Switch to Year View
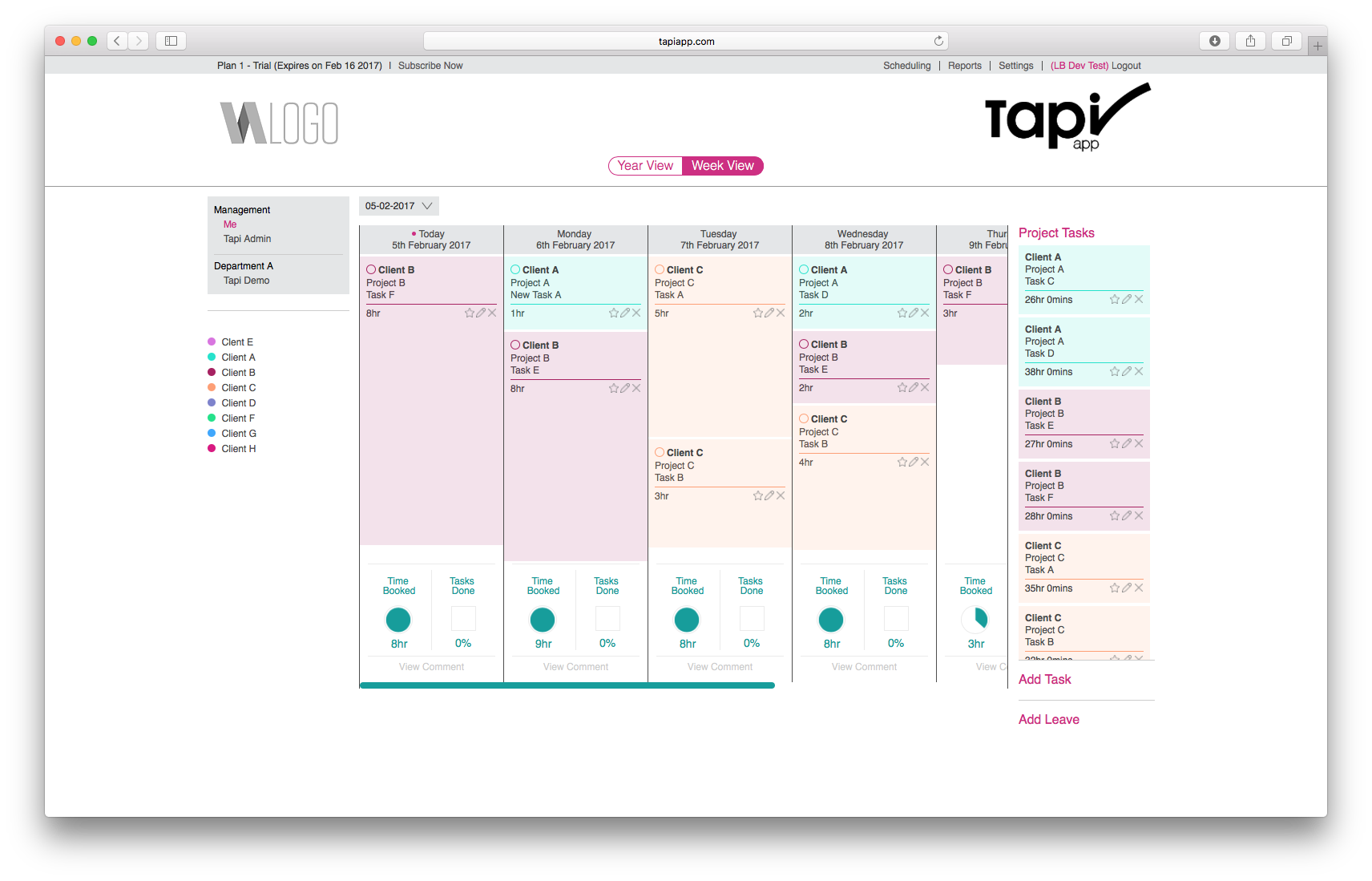This screenshot has width=1372, height=881. coord(645,166)
